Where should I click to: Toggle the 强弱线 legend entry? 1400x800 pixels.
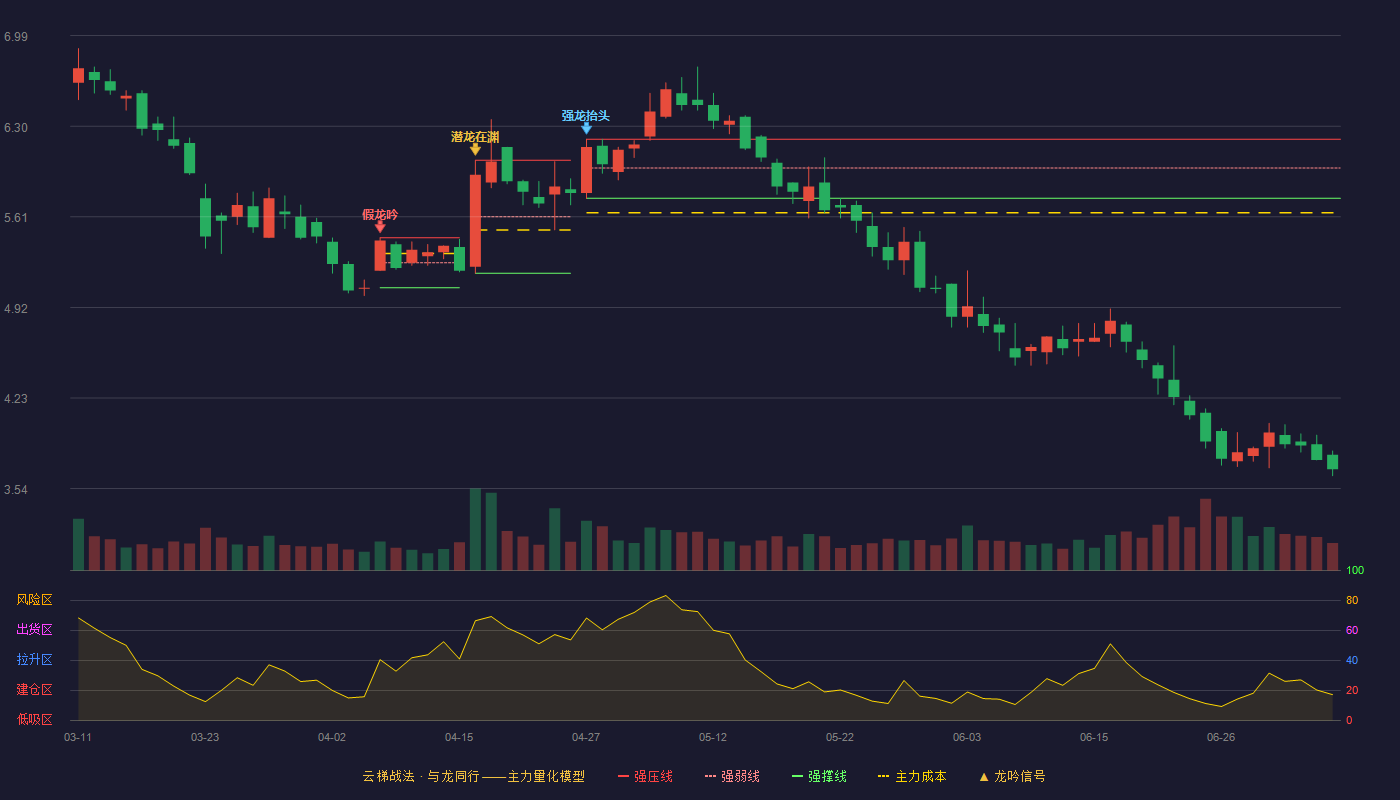coord(732,776)
